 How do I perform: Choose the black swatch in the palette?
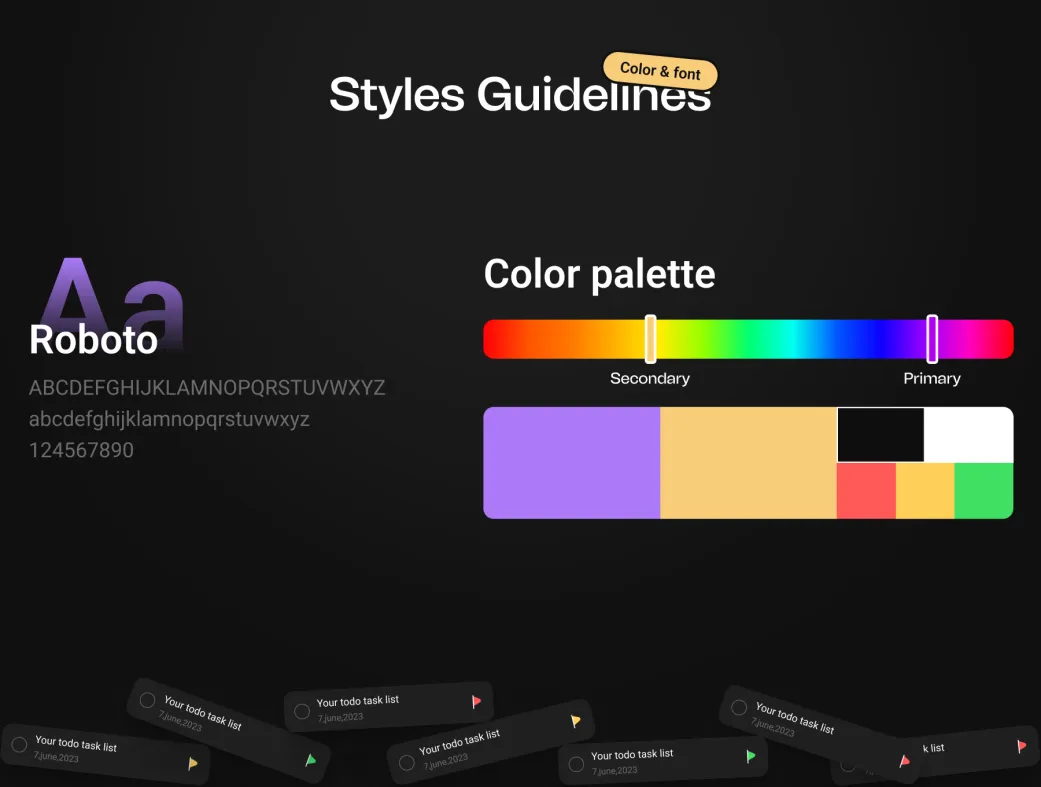tap(880, 435)
